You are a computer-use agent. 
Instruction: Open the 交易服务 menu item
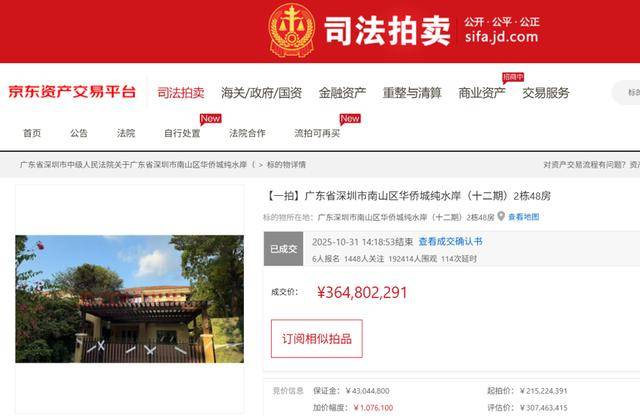point(546,93)
